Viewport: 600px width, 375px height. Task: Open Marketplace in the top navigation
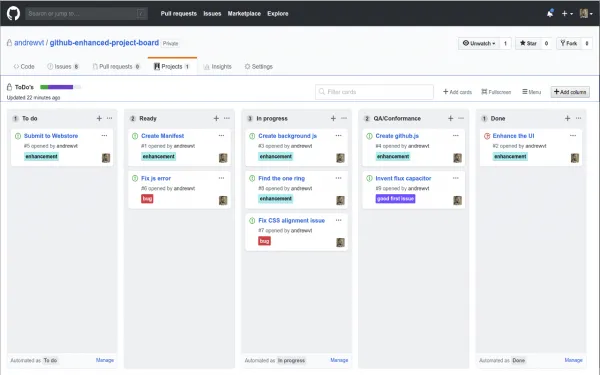[x=244, y=13]
